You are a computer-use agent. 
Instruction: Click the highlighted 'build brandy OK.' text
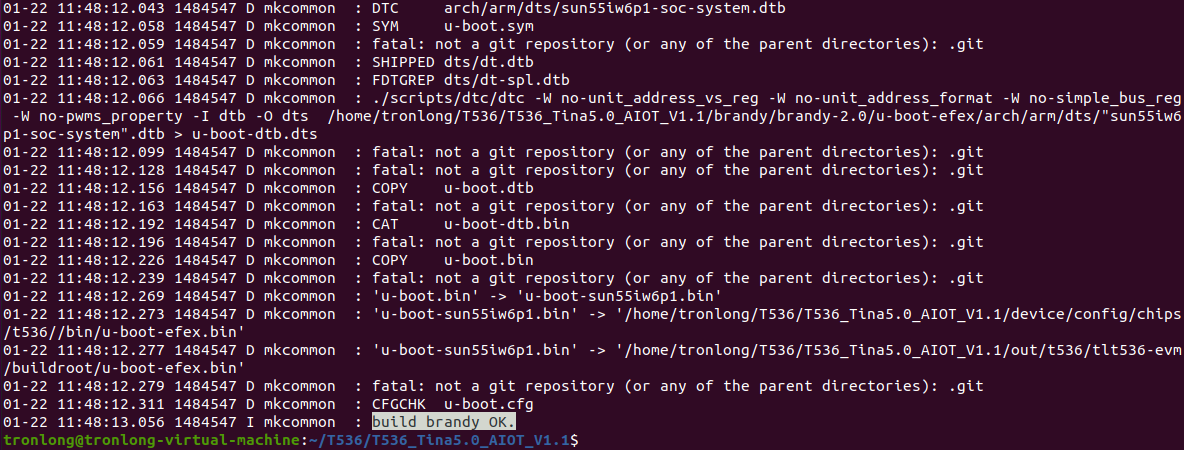pyautogui.click(x=443, y=421)
